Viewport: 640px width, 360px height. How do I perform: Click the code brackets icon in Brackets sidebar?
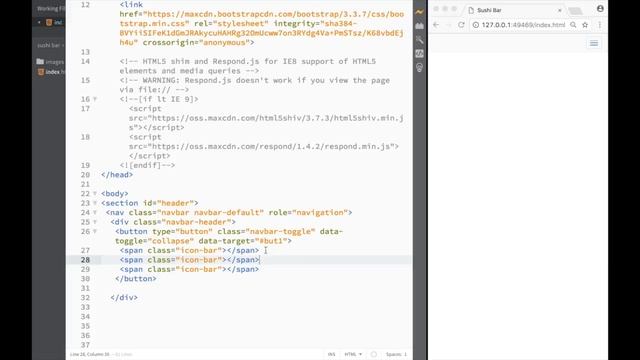point(419,53)
